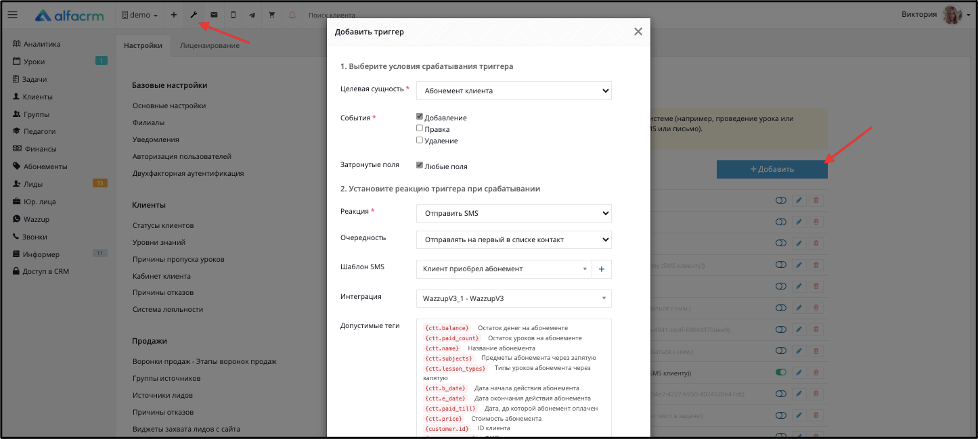979x439 pixels.
Task: Open the hamburger menu in the header
Action: pyautogui.click(x=12, y=15)
